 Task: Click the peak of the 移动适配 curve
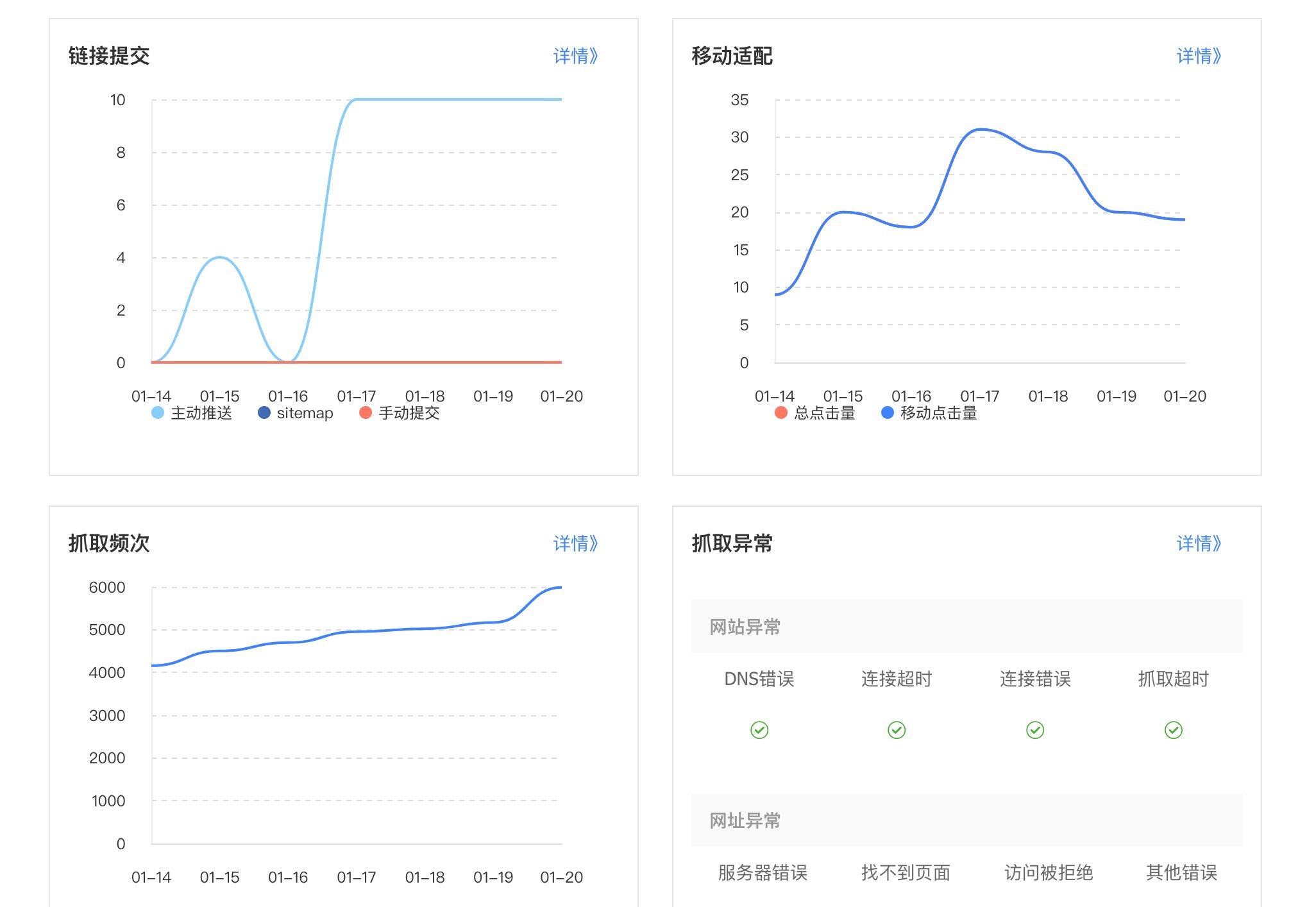980,129
